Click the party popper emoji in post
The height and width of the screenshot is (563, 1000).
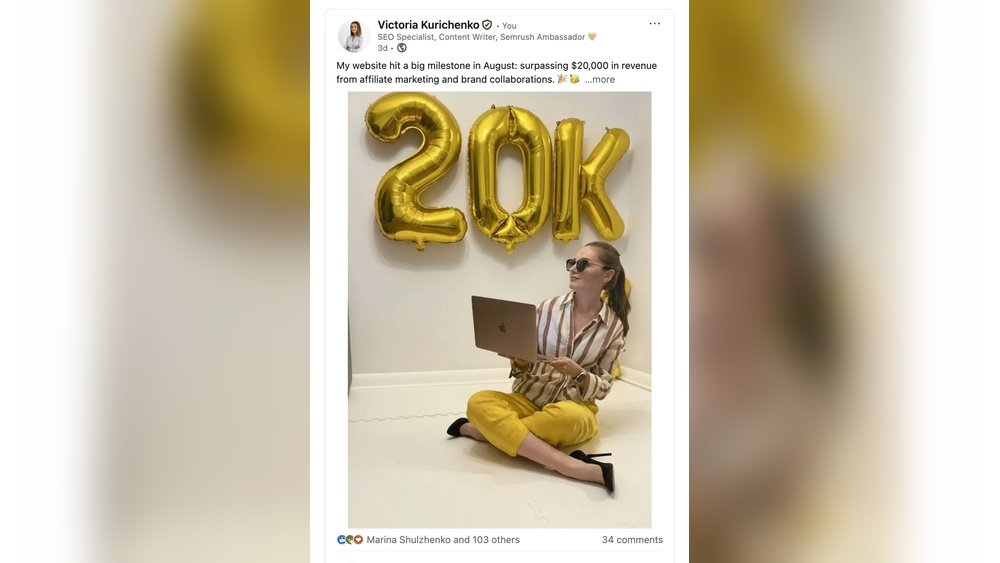click(x=562, y=79)
